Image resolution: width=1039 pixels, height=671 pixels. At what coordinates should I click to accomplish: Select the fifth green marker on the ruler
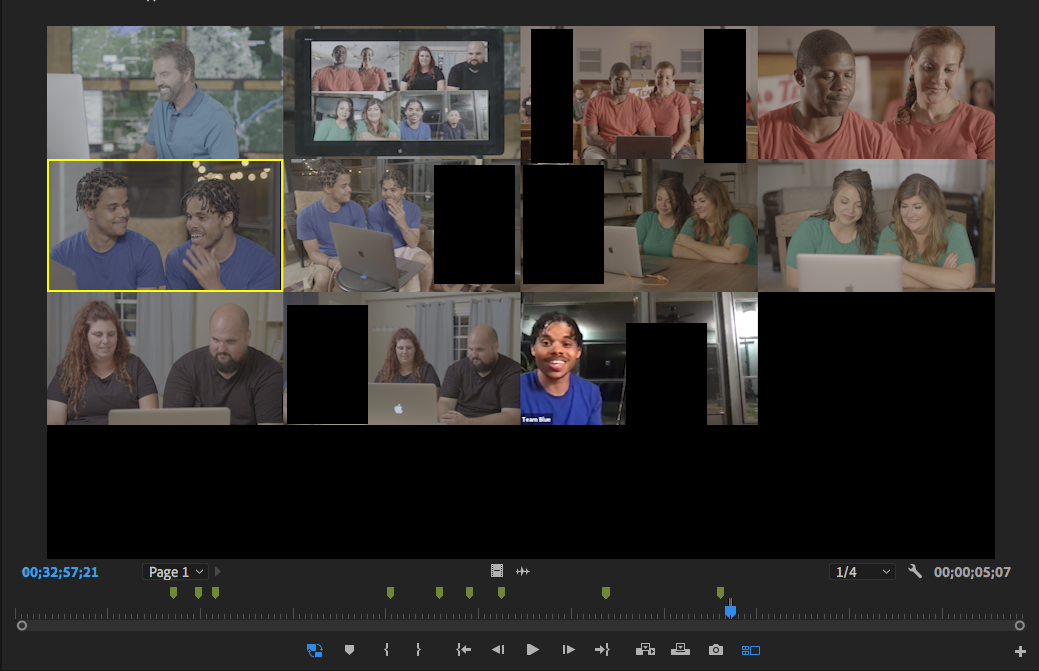(439, 593)
